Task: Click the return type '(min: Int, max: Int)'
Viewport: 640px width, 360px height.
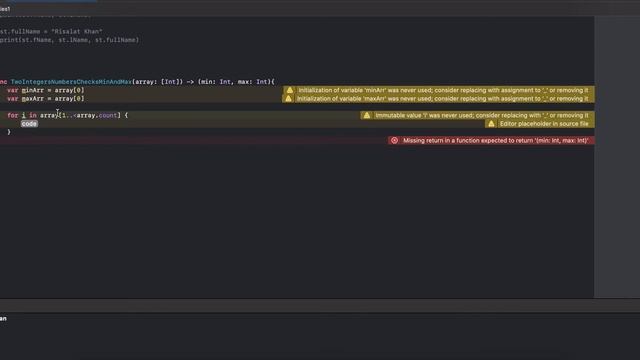Action: [234, 82]
